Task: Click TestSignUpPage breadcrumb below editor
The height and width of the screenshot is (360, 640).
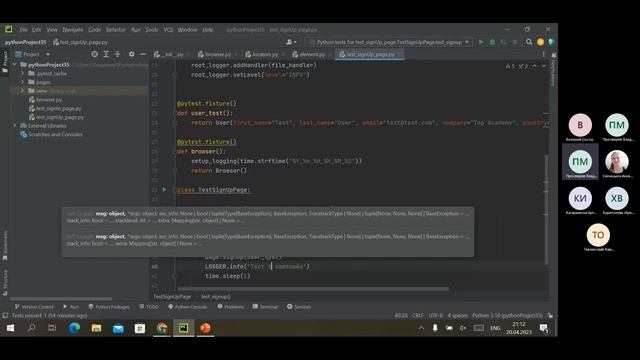Action: pos(172,297)
